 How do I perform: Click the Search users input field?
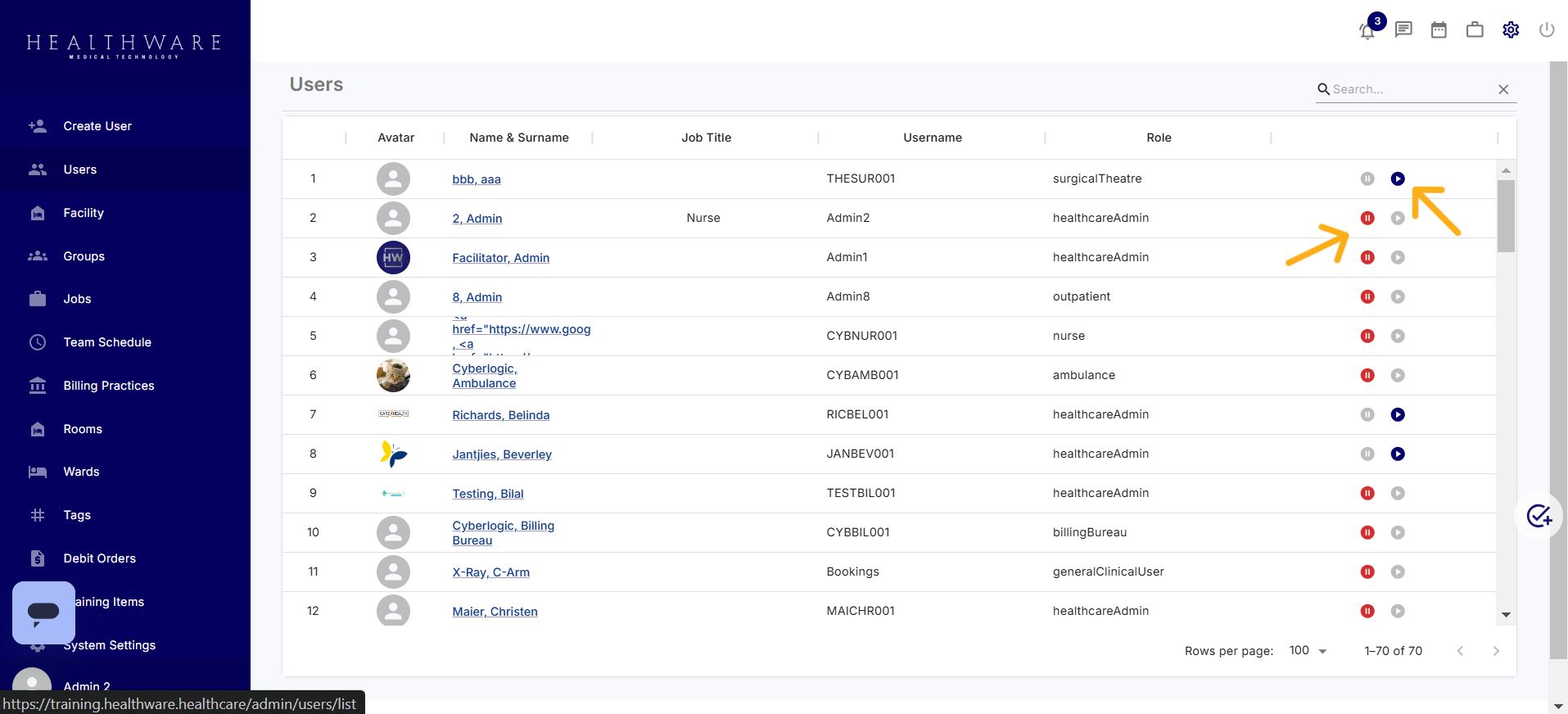click(x=1410, y=90)
